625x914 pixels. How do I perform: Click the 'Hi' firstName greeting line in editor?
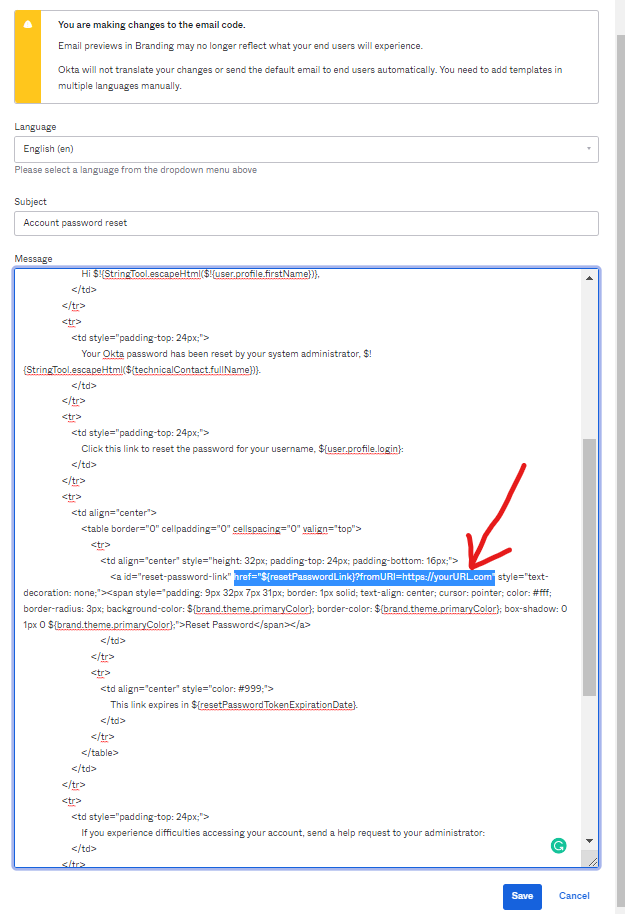point(200,273)
